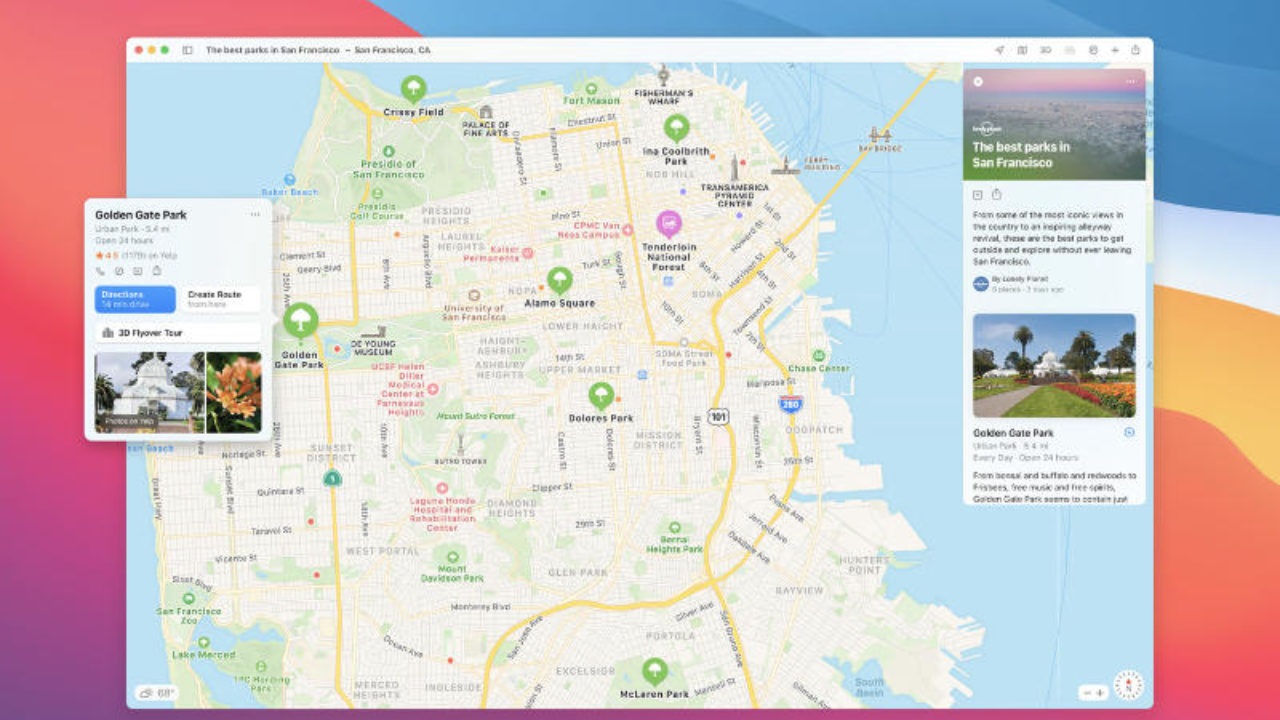Click Create Route from here button

(220, 299)
